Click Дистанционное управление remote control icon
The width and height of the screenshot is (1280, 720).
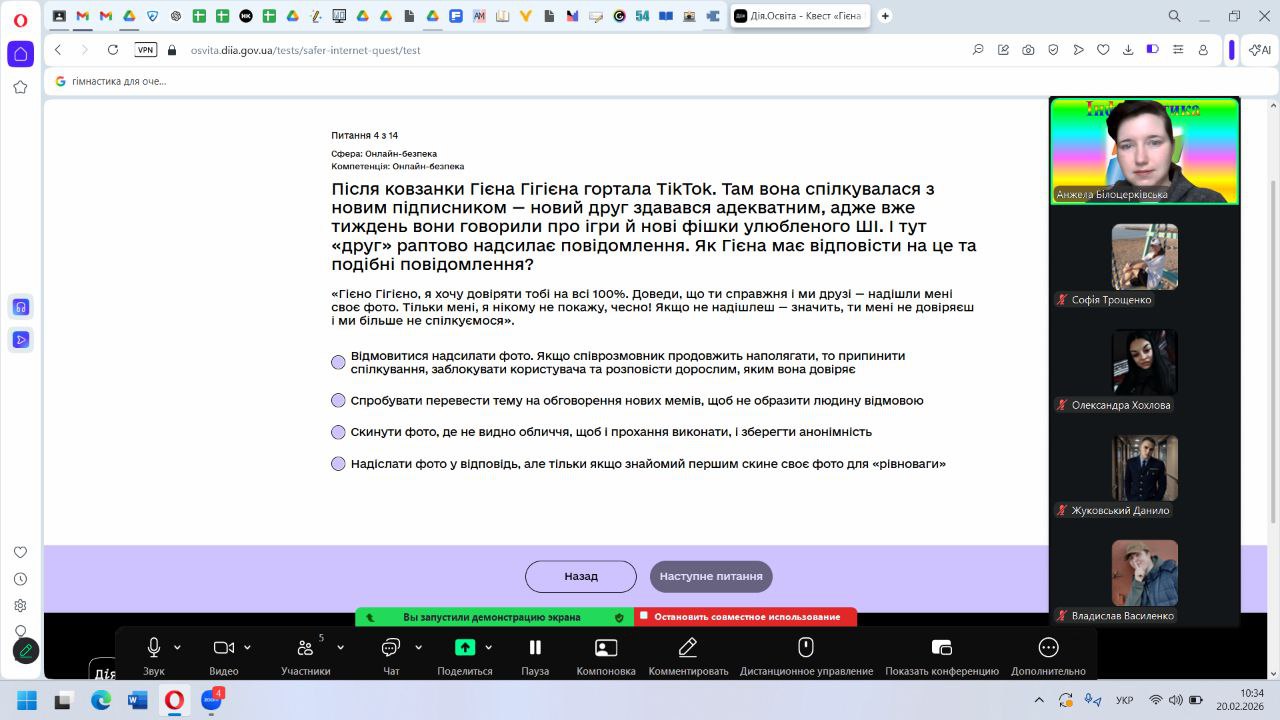click(806, 648)
